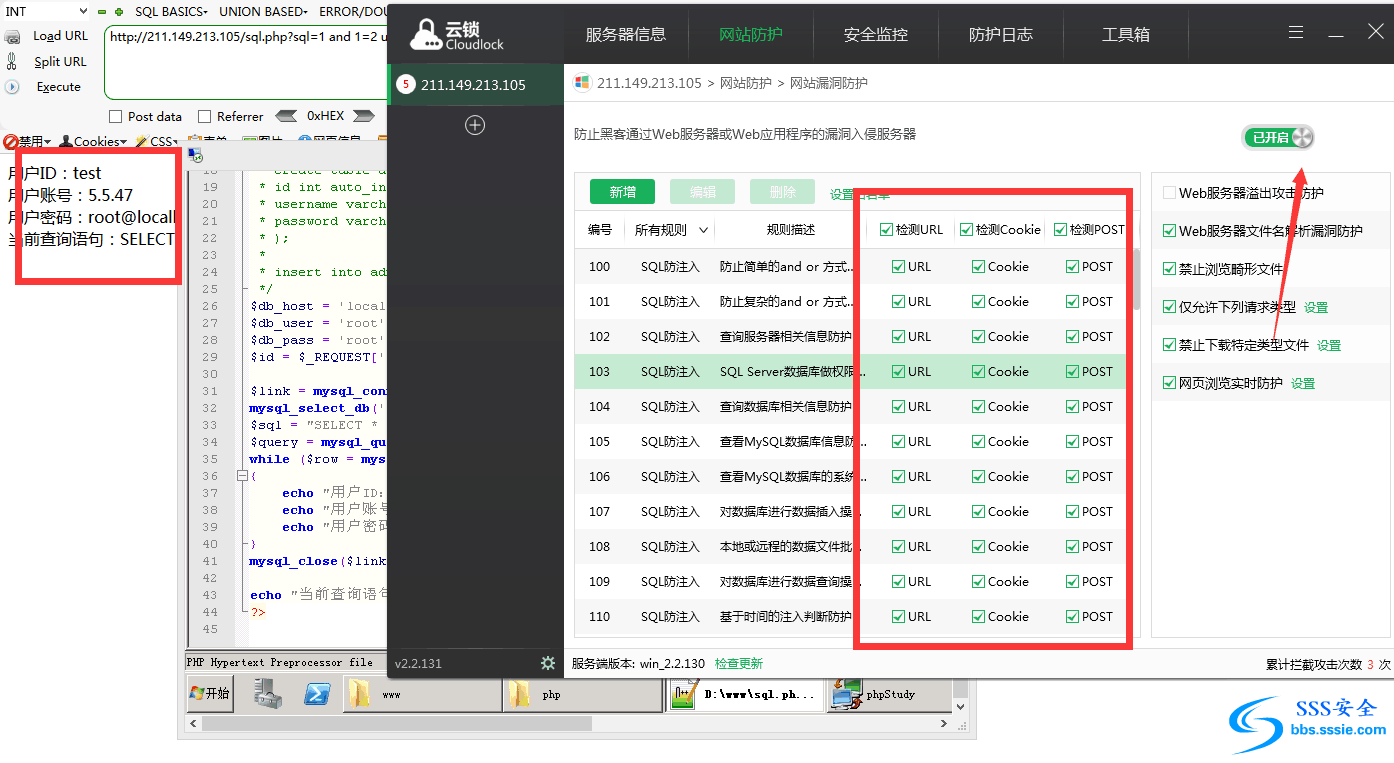
Task: Expand the 所有规则 filter dropdown
Action: 671,229
